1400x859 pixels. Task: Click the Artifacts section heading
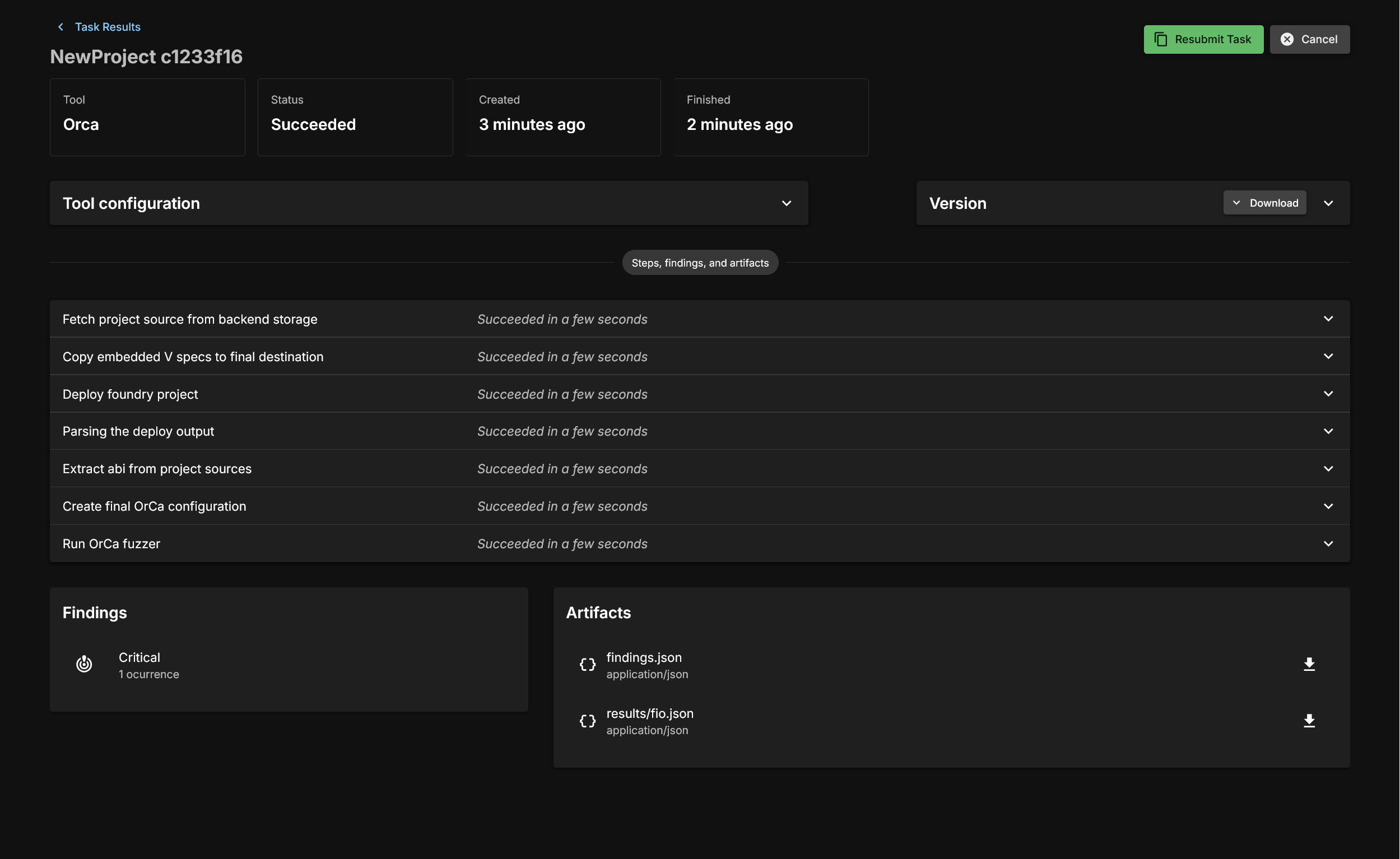[x=598, y=613]
